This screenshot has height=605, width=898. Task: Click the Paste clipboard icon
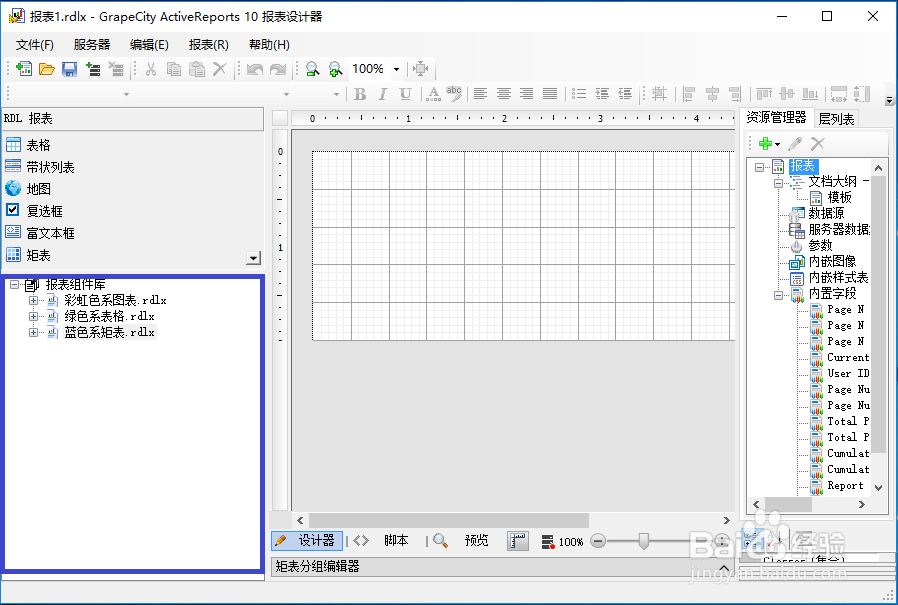point(197,69)
